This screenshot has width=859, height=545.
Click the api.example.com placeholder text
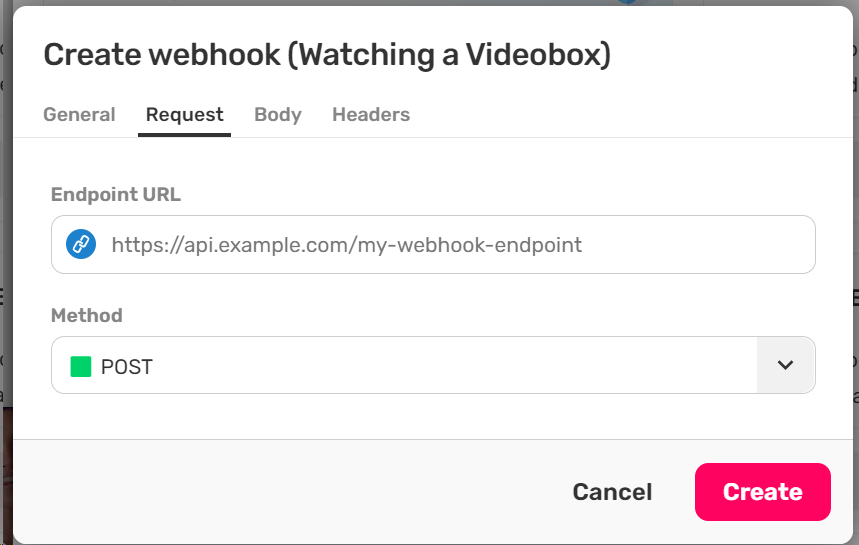[x=346, y=244]
